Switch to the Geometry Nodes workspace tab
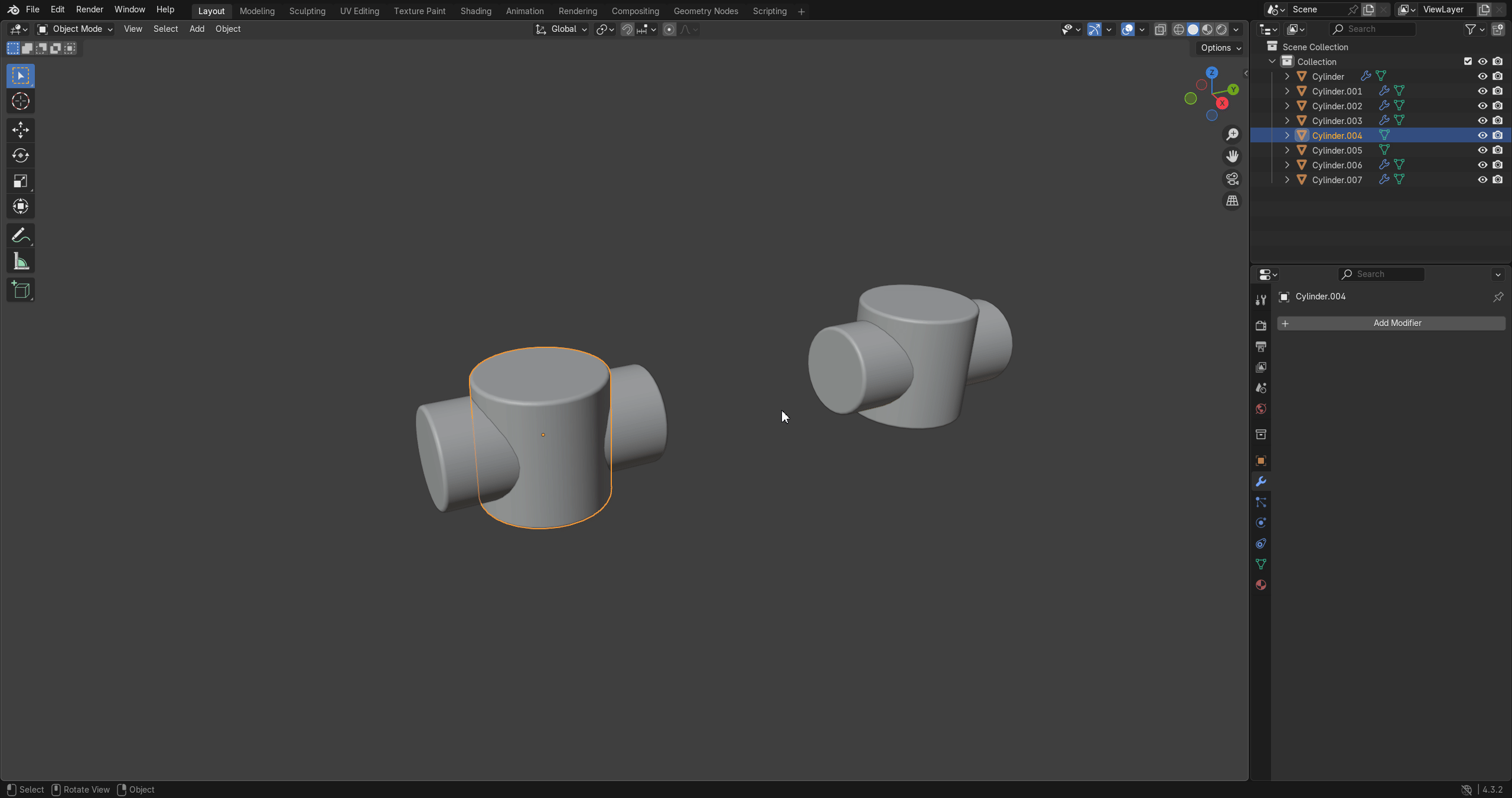This screenshot has width=1512, height=798. point(706,11)
